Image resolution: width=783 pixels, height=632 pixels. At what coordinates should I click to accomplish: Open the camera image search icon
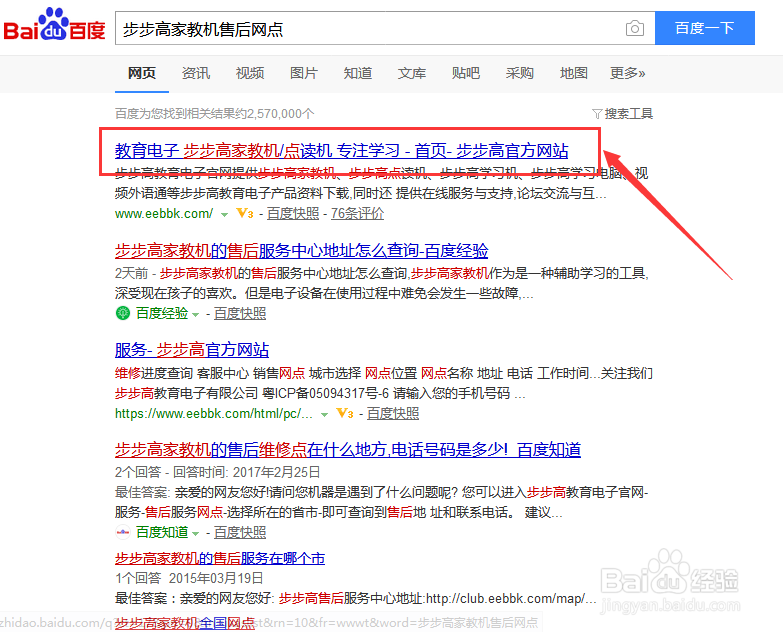(x=634, y=28)
